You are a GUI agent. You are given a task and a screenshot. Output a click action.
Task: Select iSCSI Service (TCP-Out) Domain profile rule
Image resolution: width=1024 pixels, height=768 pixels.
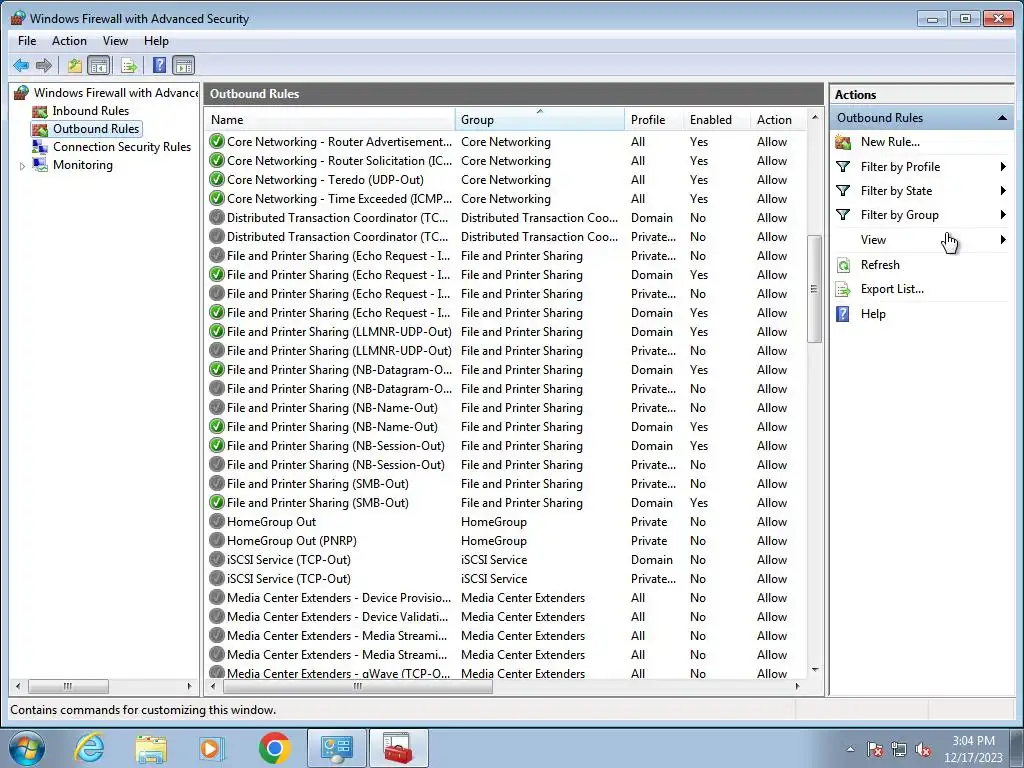[x=507, y=560]
